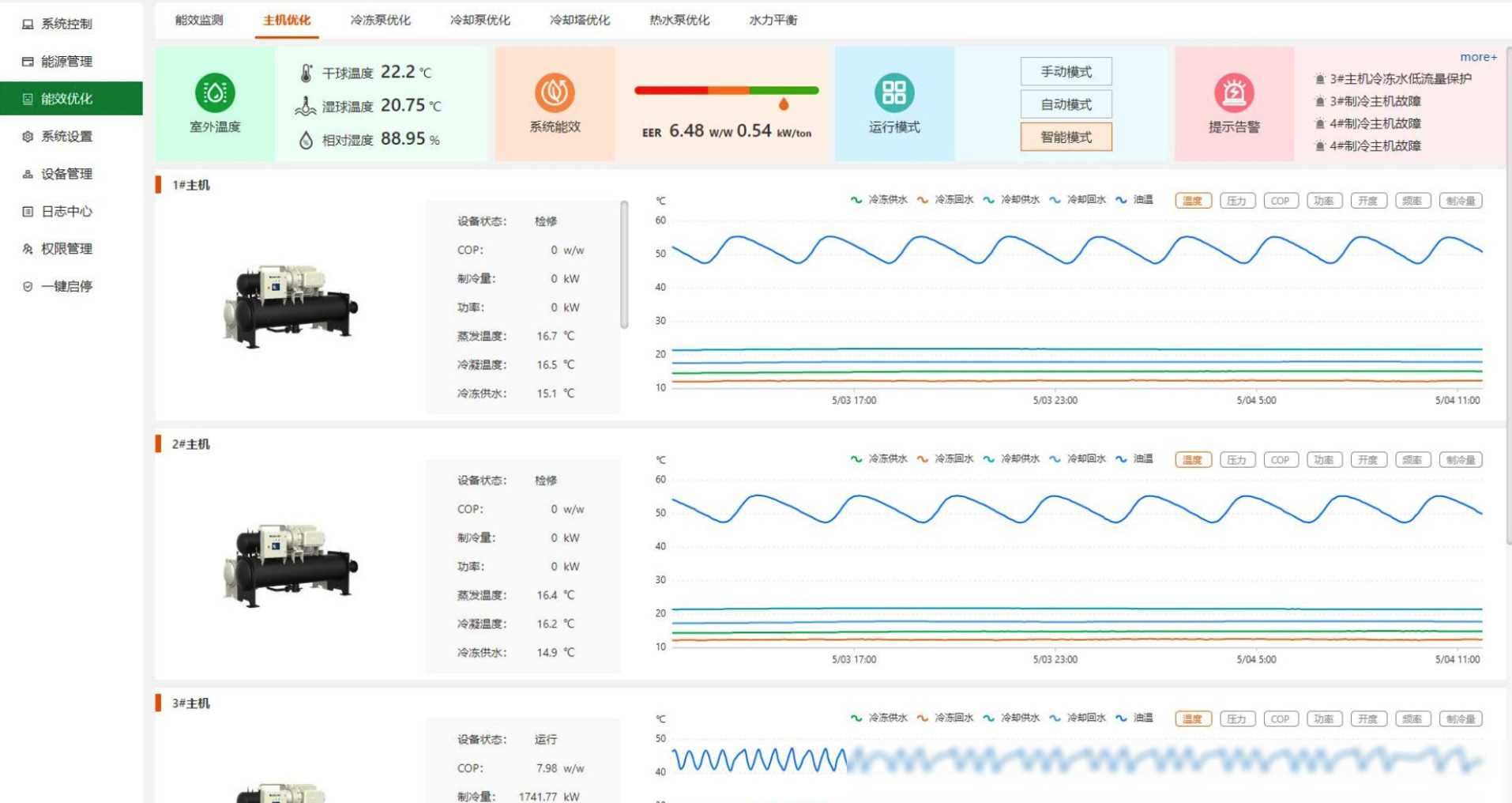The image size is (1512, 803).
Task: Select COP in 2#主机 chart
Action: click(x=1281, y=460)
